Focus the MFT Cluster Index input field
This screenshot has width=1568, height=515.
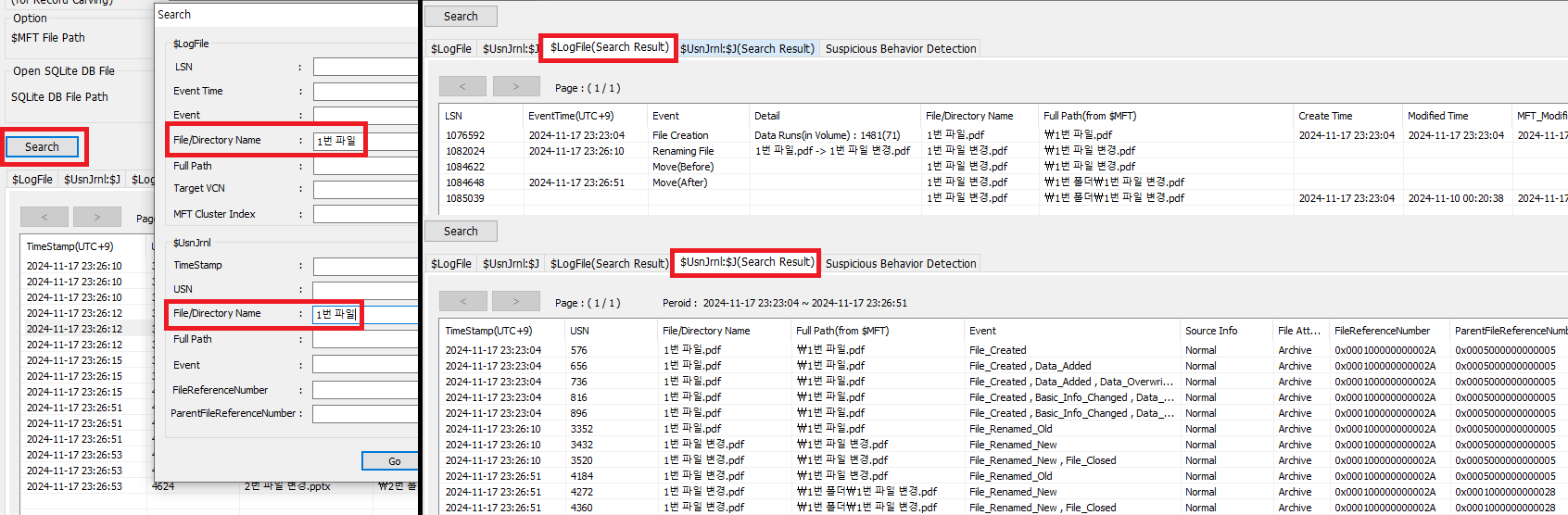[365, 214]
